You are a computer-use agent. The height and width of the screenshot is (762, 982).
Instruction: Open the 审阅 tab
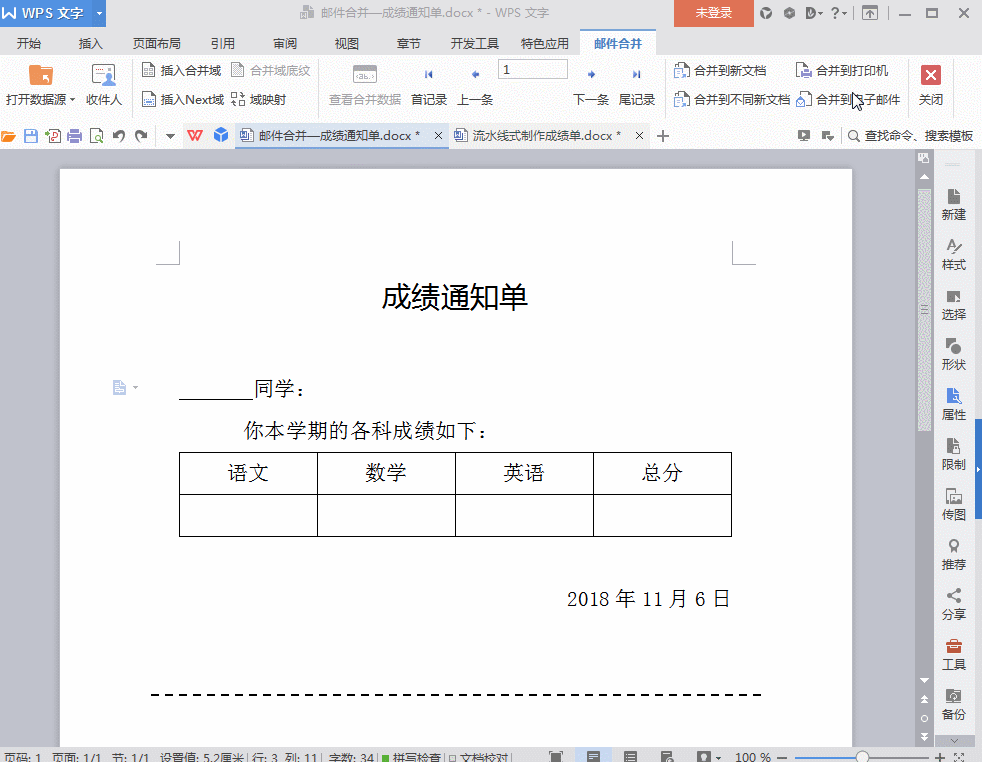click(x=285, y=43)
